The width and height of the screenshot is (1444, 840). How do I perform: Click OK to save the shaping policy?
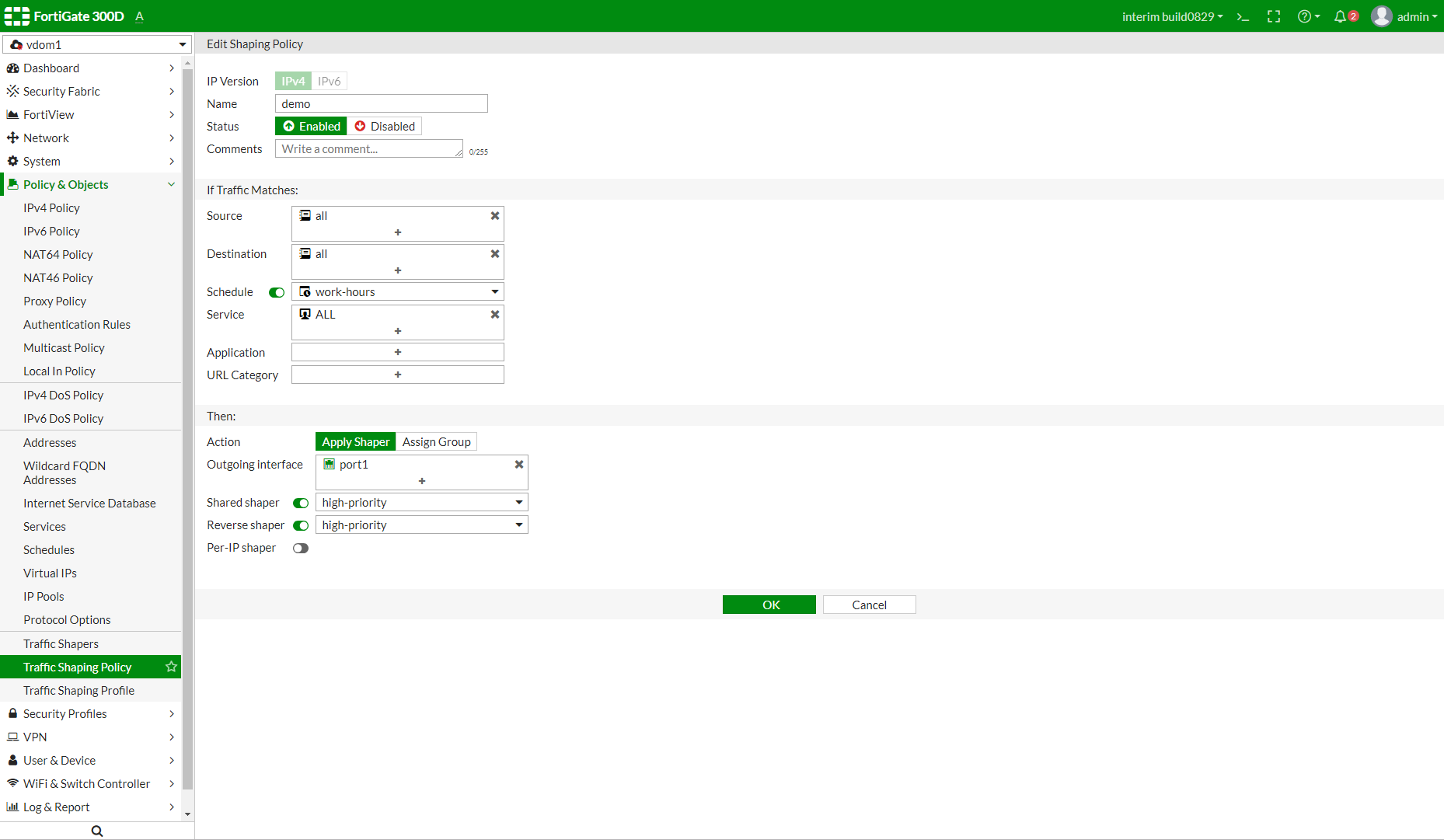tap(769, 605)
